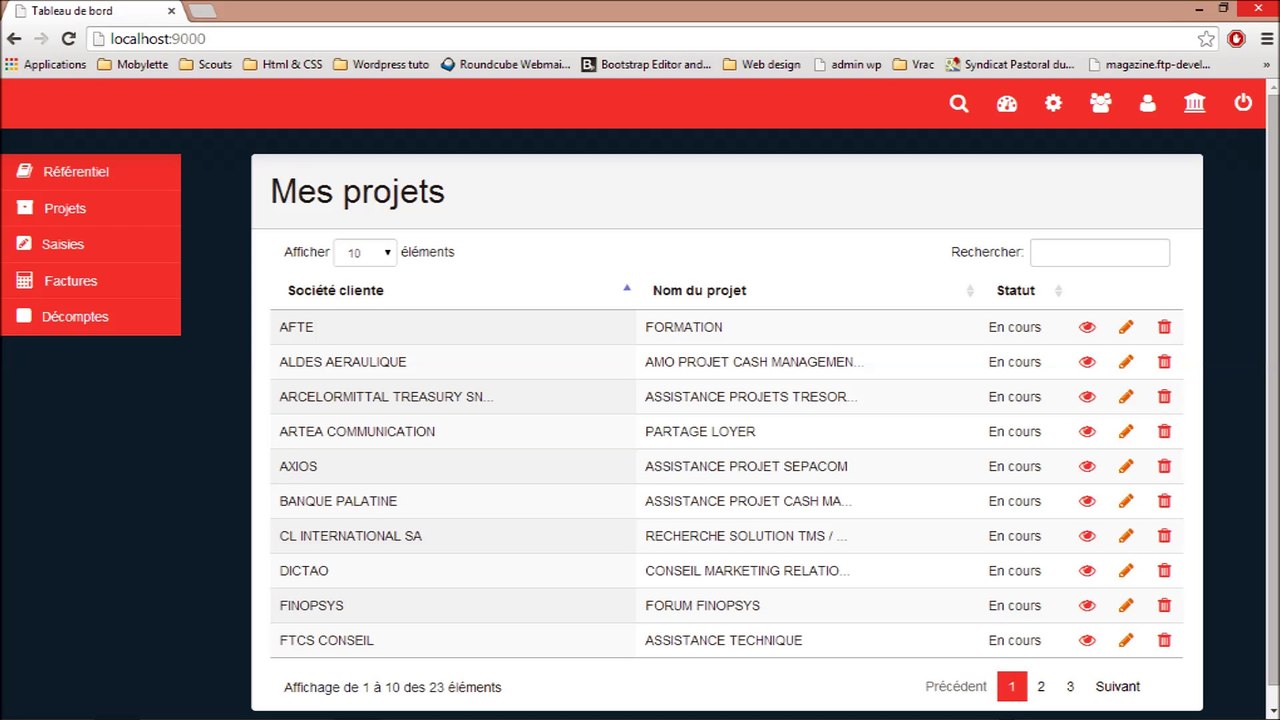Open the Wordpress tuto bookmark folder
The image size is (1280, 720).
click(381, 64)
